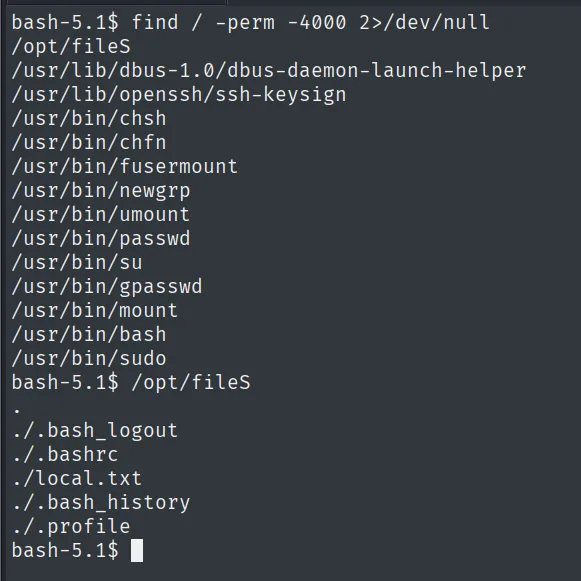Click the /usr/bin/gpasswd line
Screen dimensions: 581x581
(x=107, y=287)
